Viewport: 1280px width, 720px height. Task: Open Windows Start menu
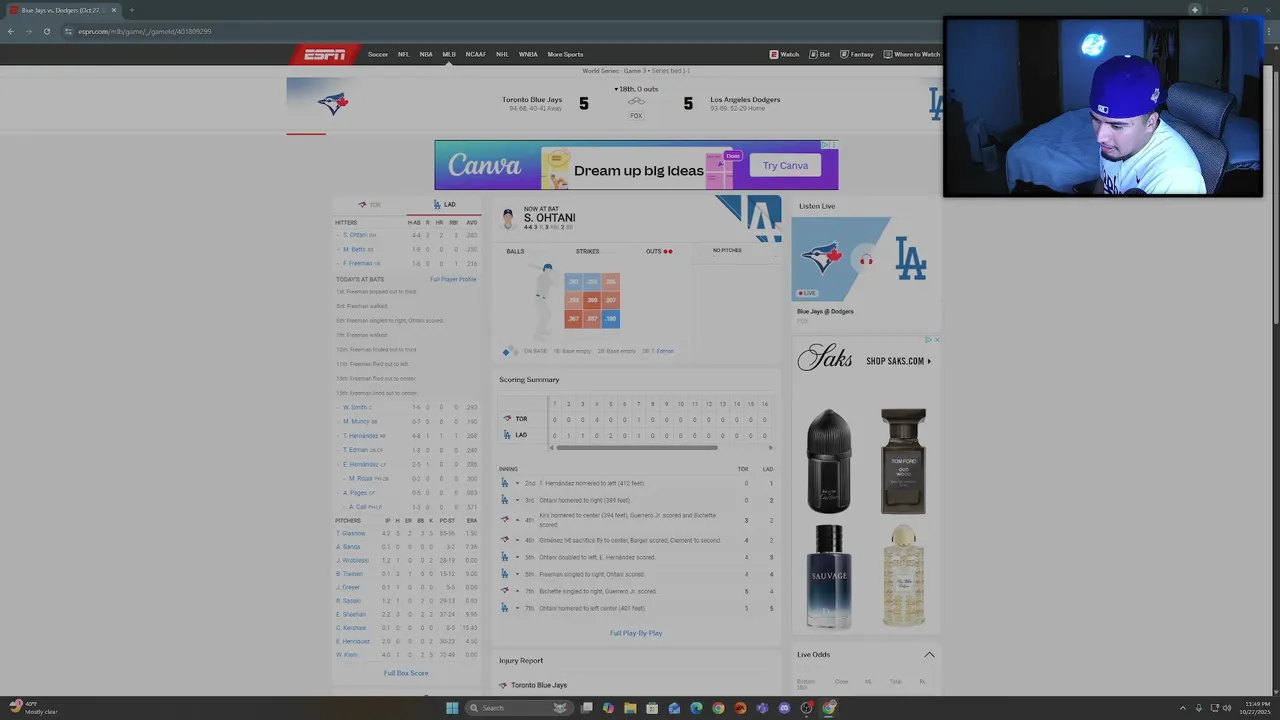click(x=452, y=708)
